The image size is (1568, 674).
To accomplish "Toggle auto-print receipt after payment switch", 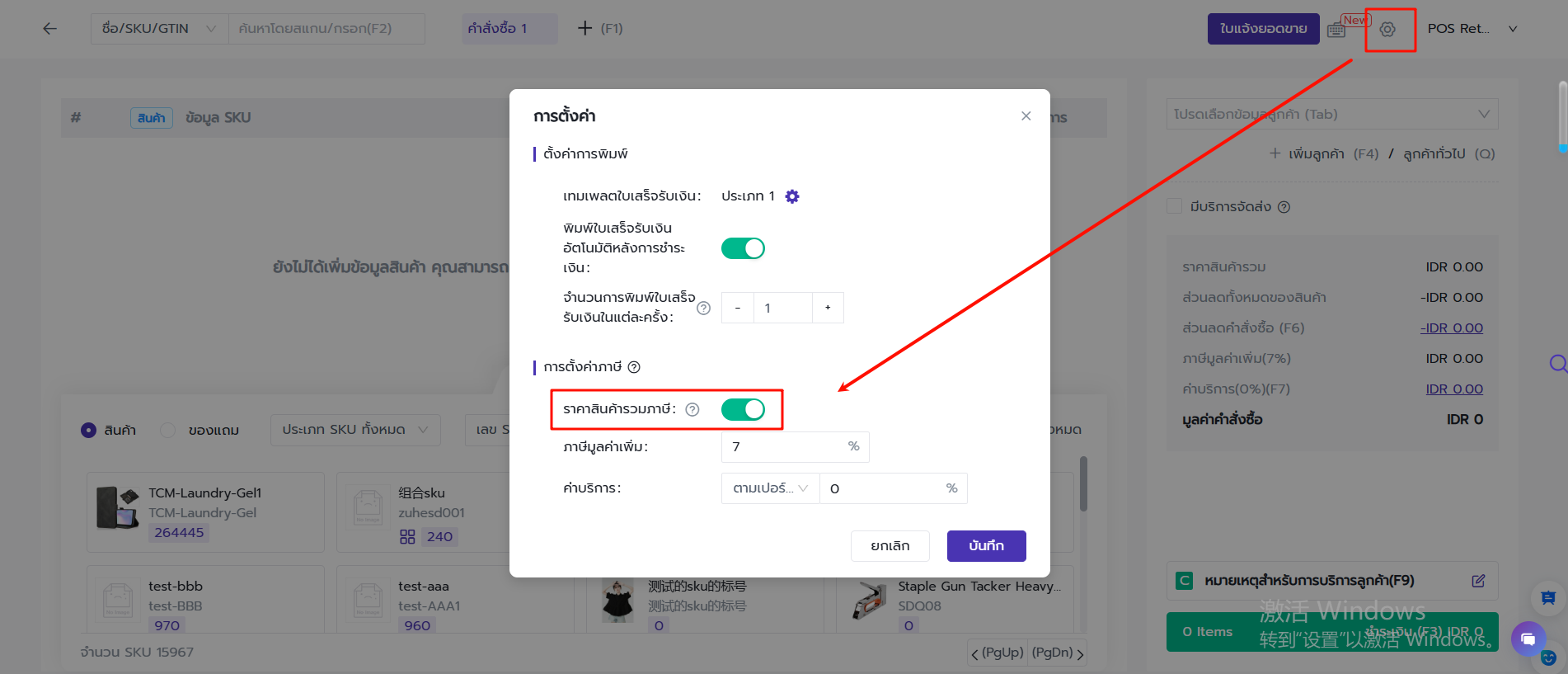I will (743, 248).
